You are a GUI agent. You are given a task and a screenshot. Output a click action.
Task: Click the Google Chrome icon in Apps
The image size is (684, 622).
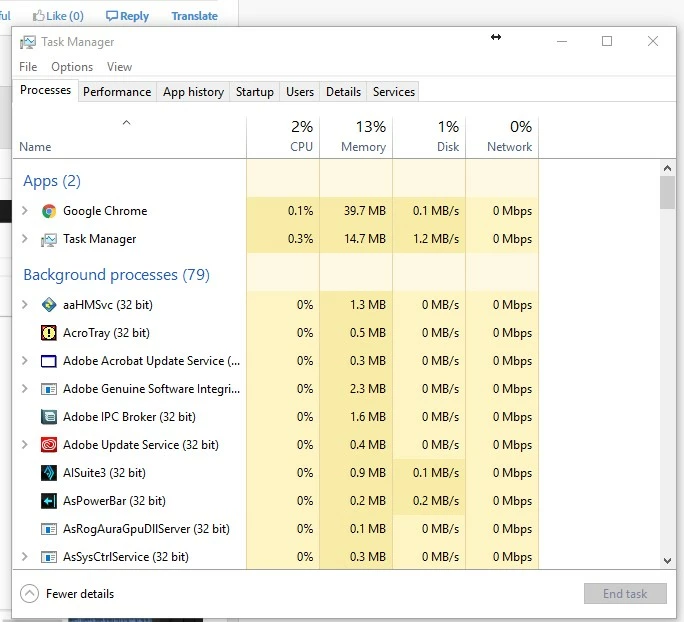pyautogui.click(x=49, y=211)
